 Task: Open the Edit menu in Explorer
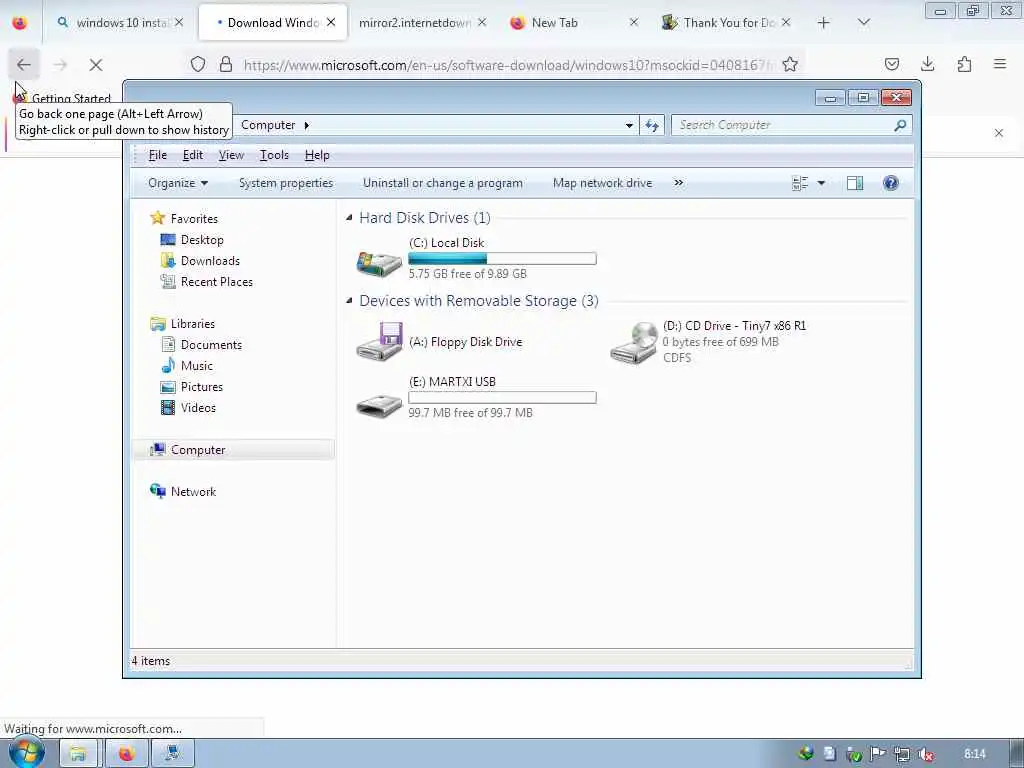[192, 155]
